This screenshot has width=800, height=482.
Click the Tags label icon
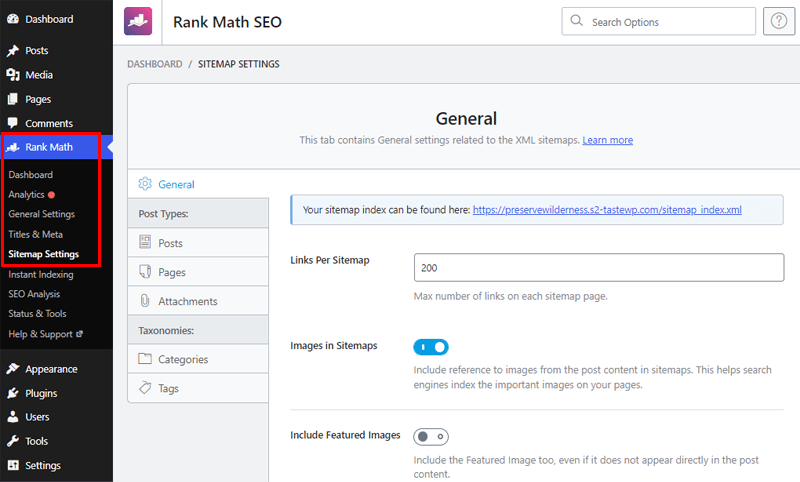[145, 388]
